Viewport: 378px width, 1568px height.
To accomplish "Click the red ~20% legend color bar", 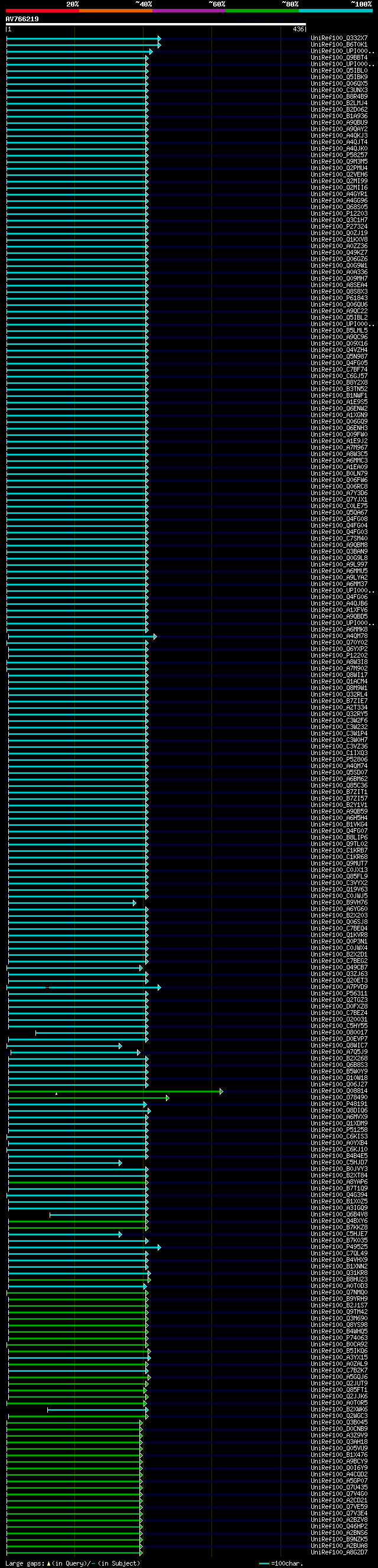I will coord(42,11).
